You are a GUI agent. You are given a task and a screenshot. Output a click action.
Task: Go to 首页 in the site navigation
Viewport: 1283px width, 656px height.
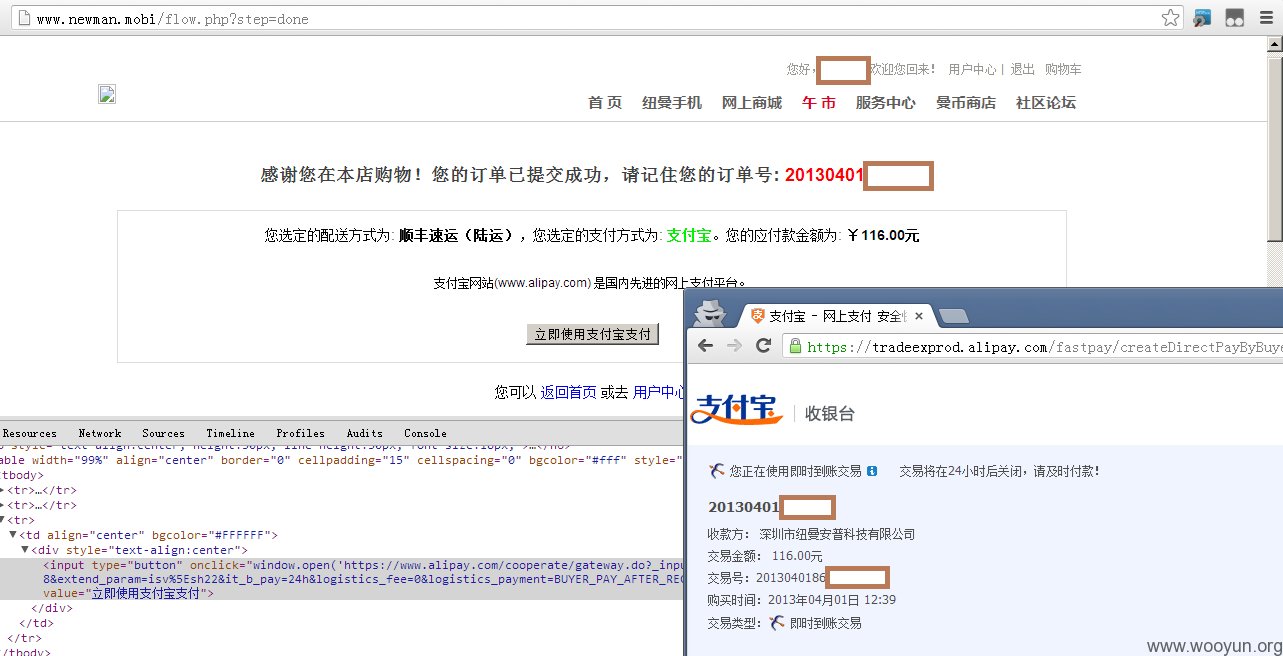tap(605, 103)
